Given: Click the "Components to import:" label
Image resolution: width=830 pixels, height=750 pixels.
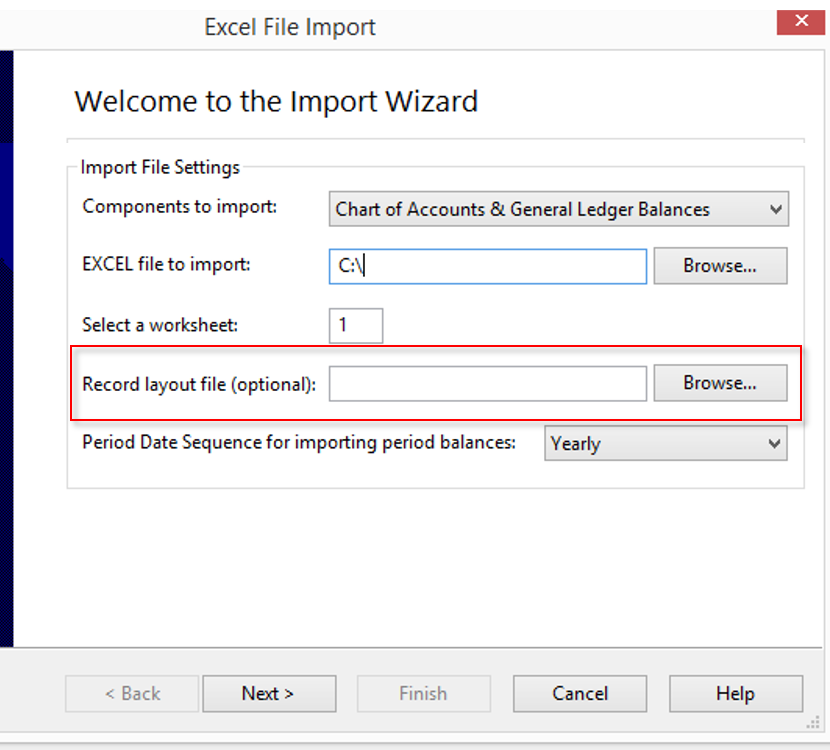Looking at the screenshot, I should pyautogui.click(x=179, y=207).
